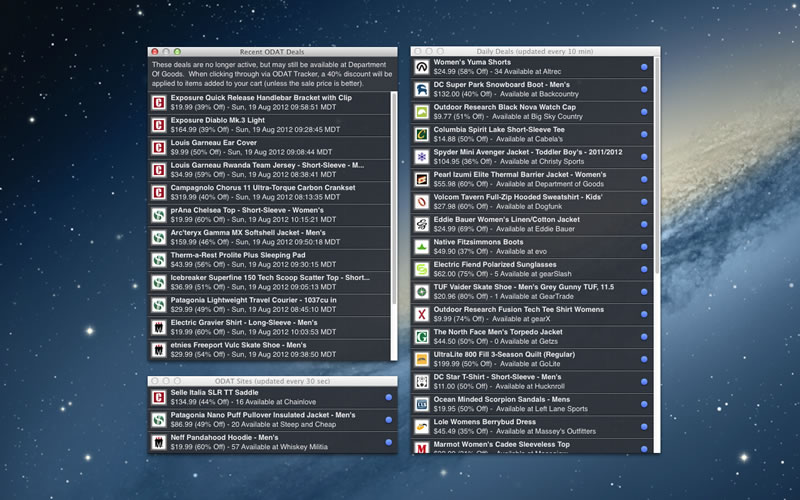
Task: Toggle the blue dot for Selle Italia SLR TT Saddle
Action: pyautogui.click(x=389, y=397)
